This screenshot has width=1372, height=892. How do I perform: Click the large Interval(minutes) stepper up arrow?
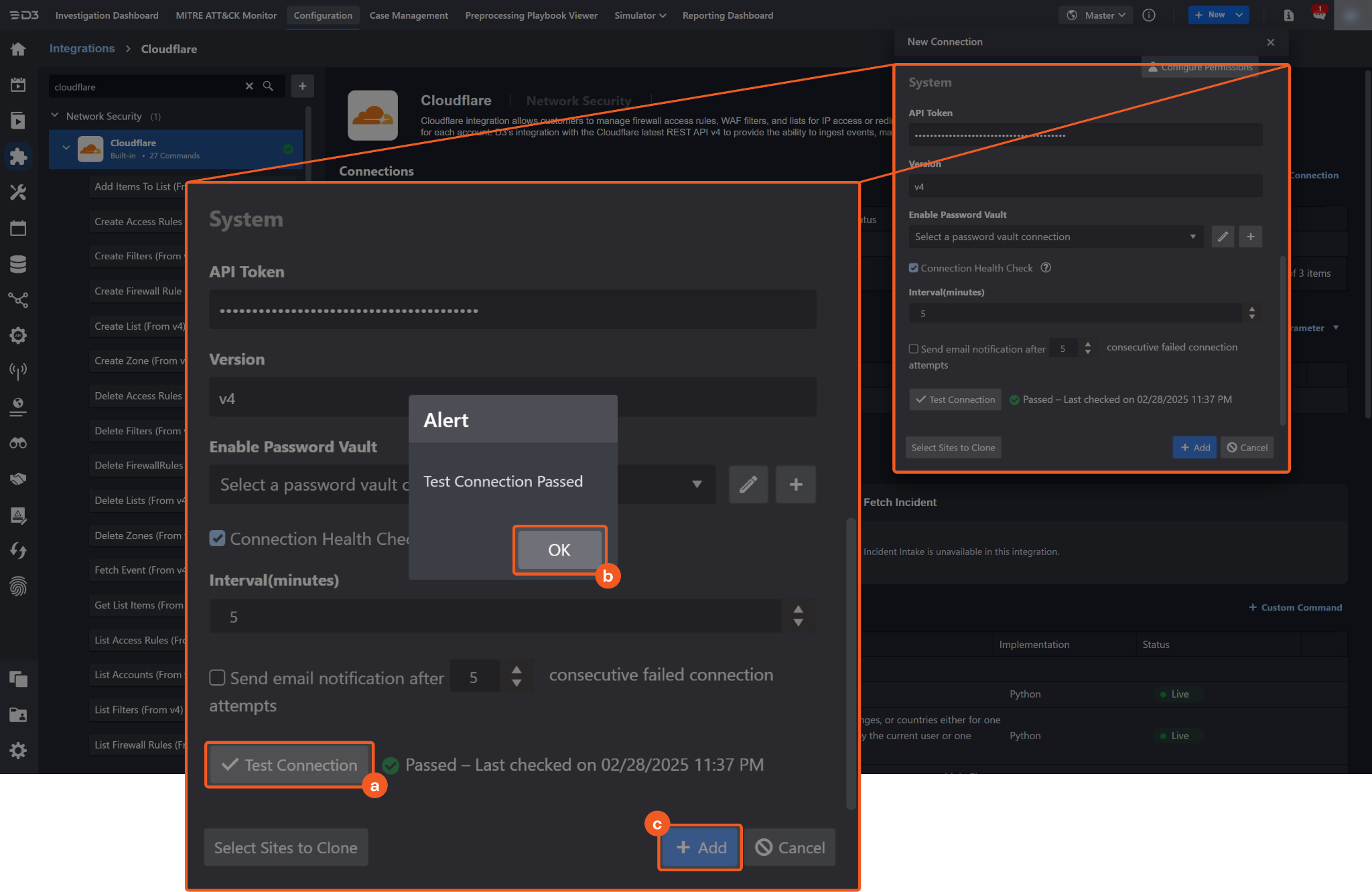(798, 609)
